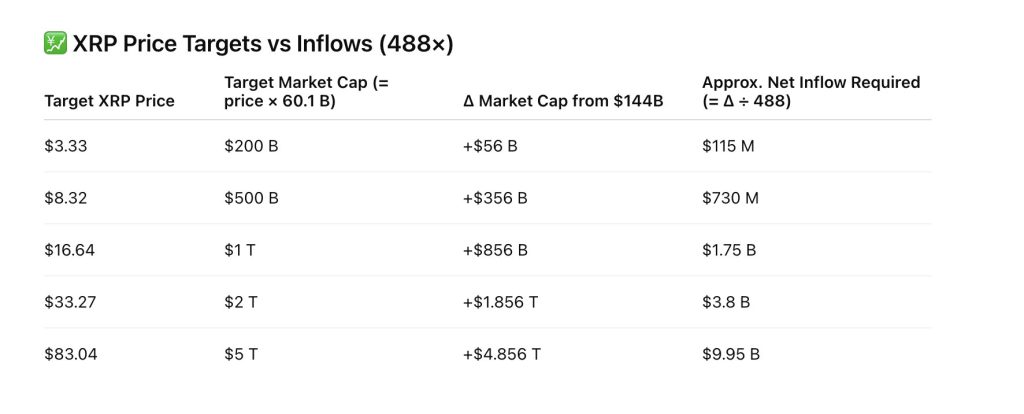Select the +$856 B delta cell
The image size is (1024, 414).
click(x=495, y=250)
